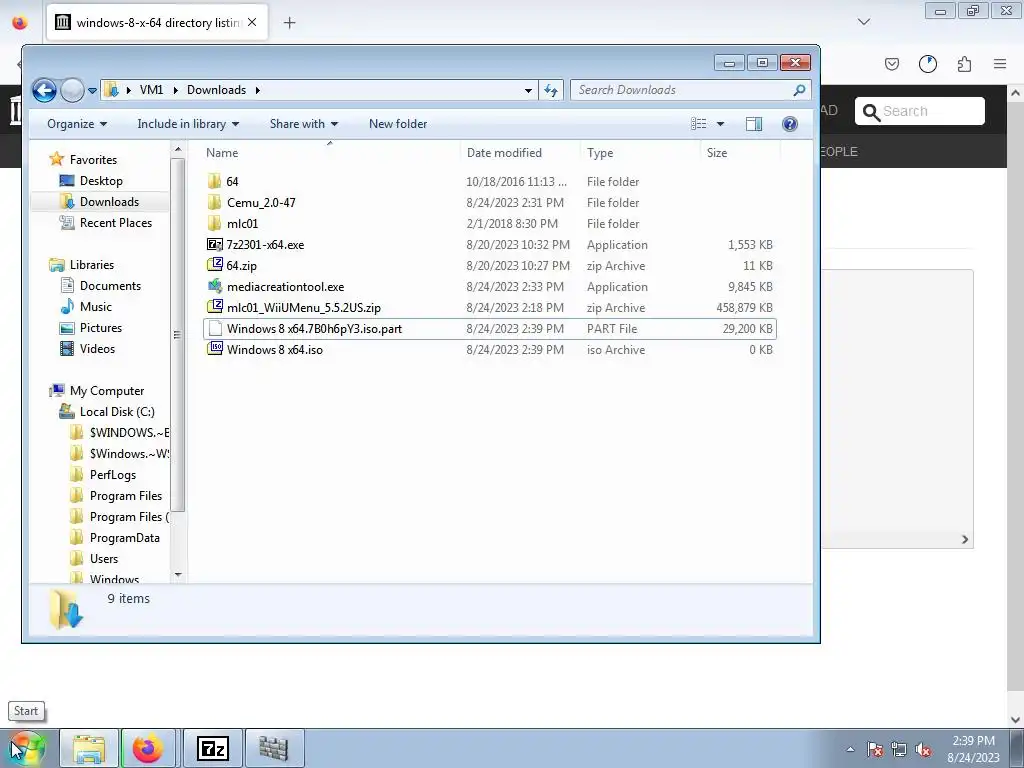The height and width of the screenshot is (768, 1024).
Task: Create a New folder
Action: 398,124
